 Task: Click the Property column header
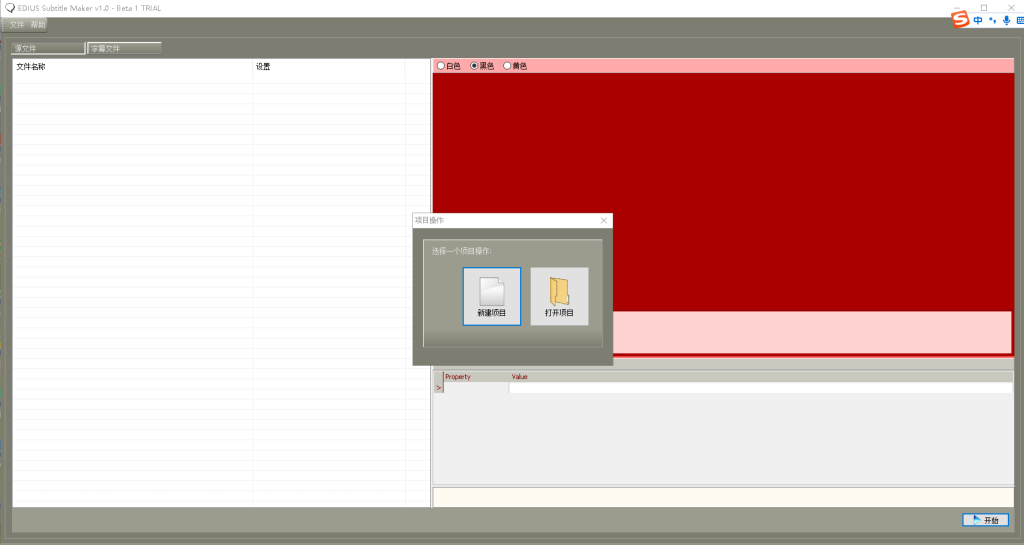[x=476, y=377]
